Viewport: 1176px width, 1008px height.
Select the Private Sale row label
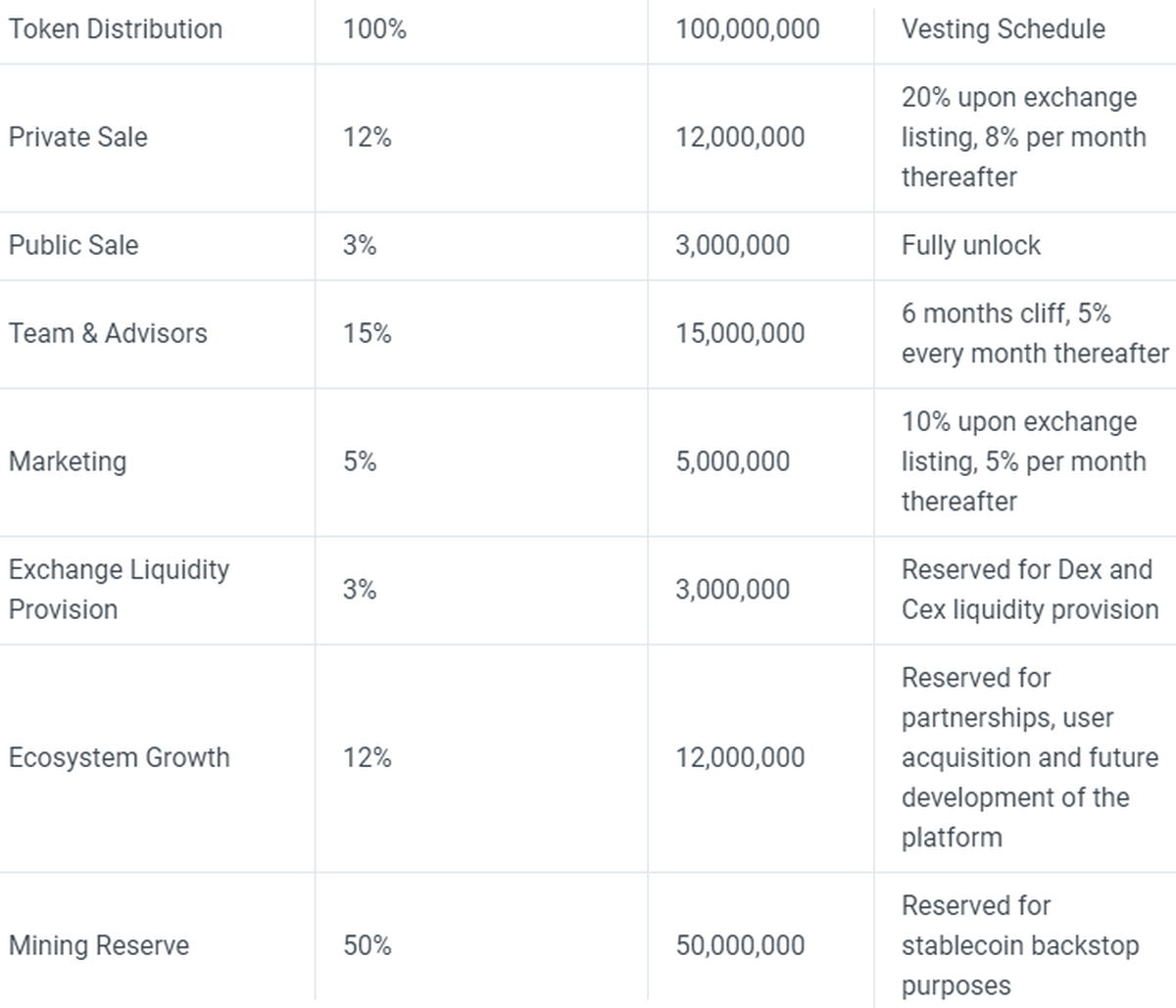coord(78,137)
